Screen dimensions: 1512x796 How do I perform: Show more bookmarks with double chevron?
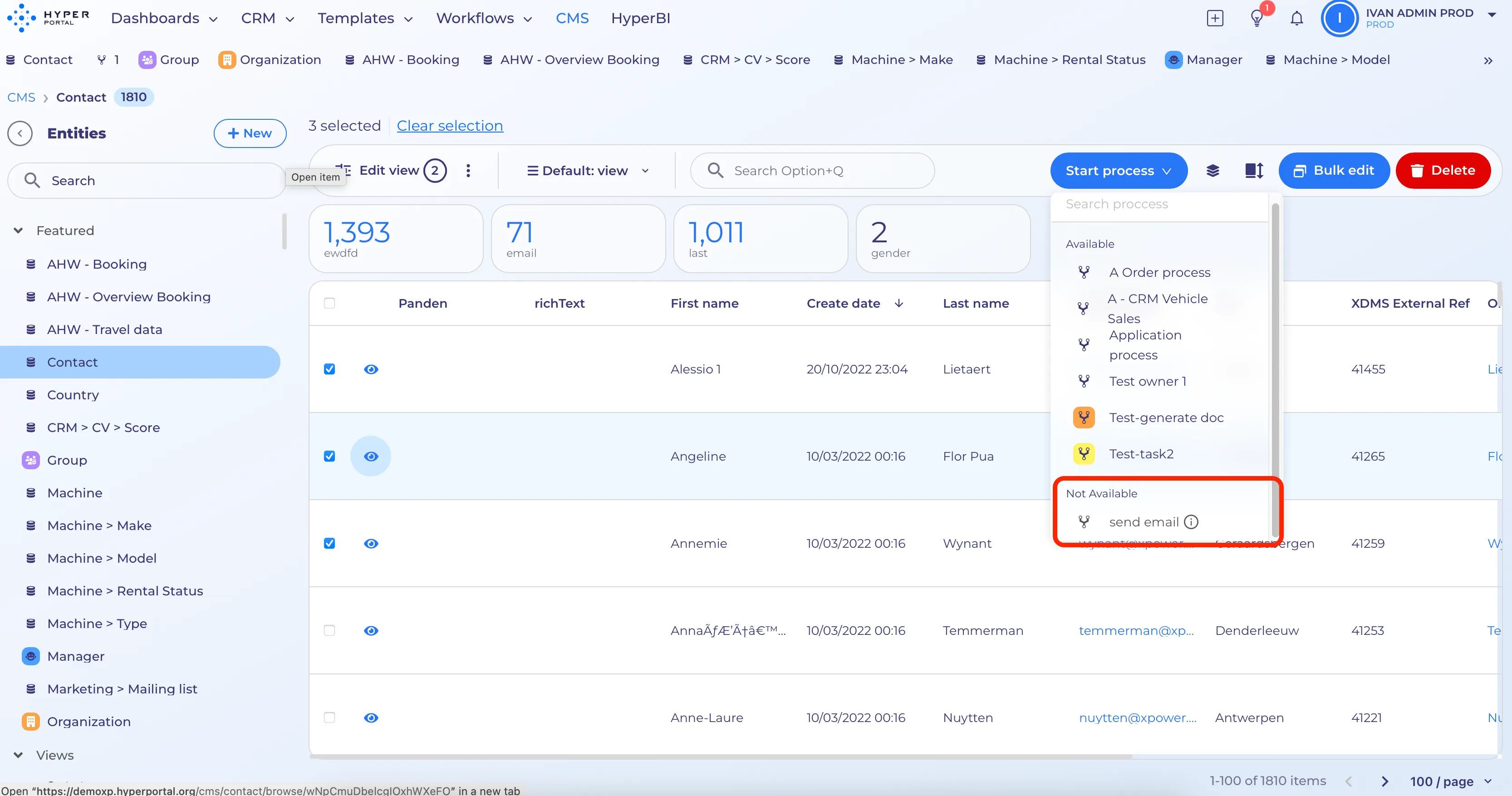point(1487,60)
